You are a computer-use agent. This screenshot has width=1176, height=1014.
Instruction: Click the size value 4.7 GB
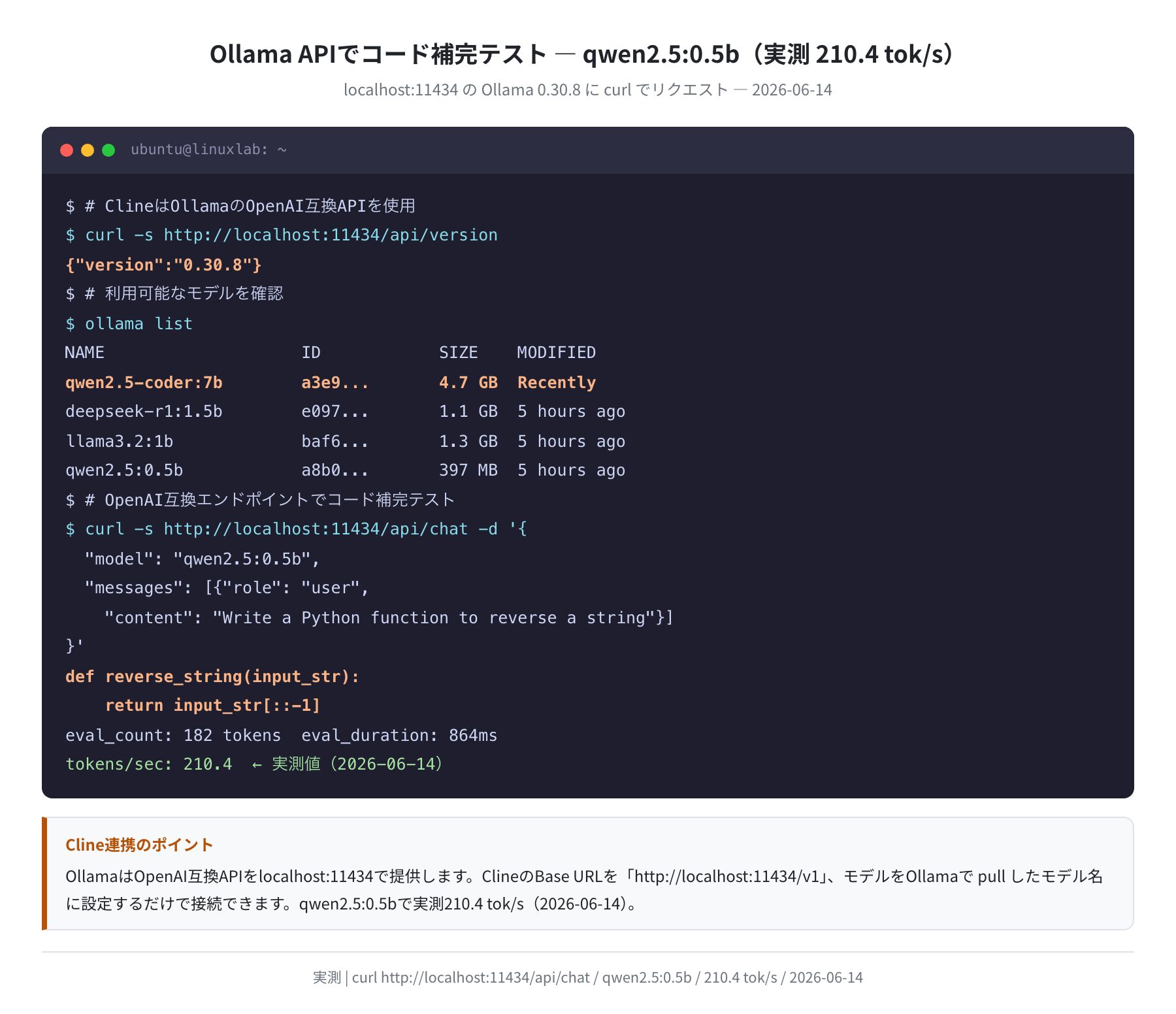[468, 382]
